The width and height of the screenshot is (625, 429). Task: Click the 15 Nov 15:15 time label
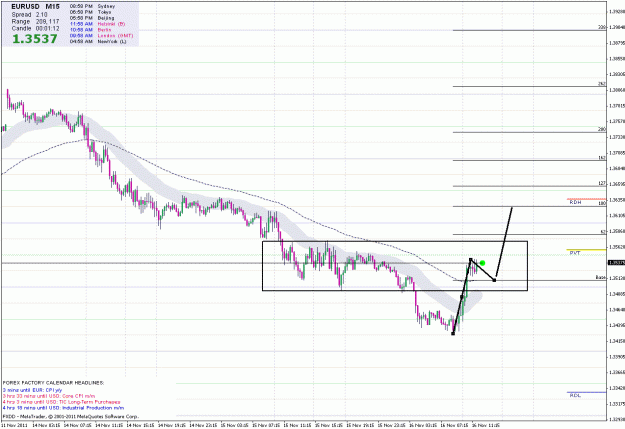point(328,425)
